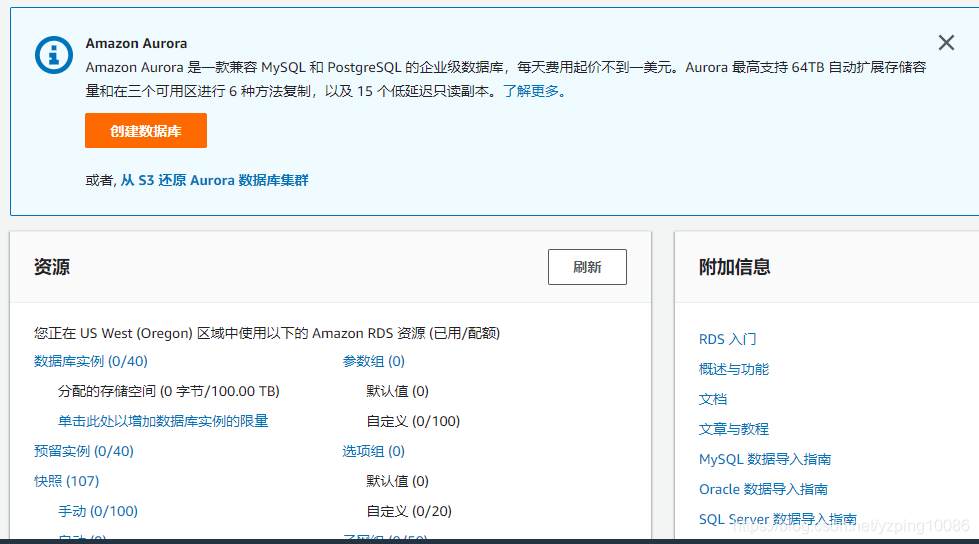Open 快照 (107) link

pyautogui.click(x=66, y=482)
